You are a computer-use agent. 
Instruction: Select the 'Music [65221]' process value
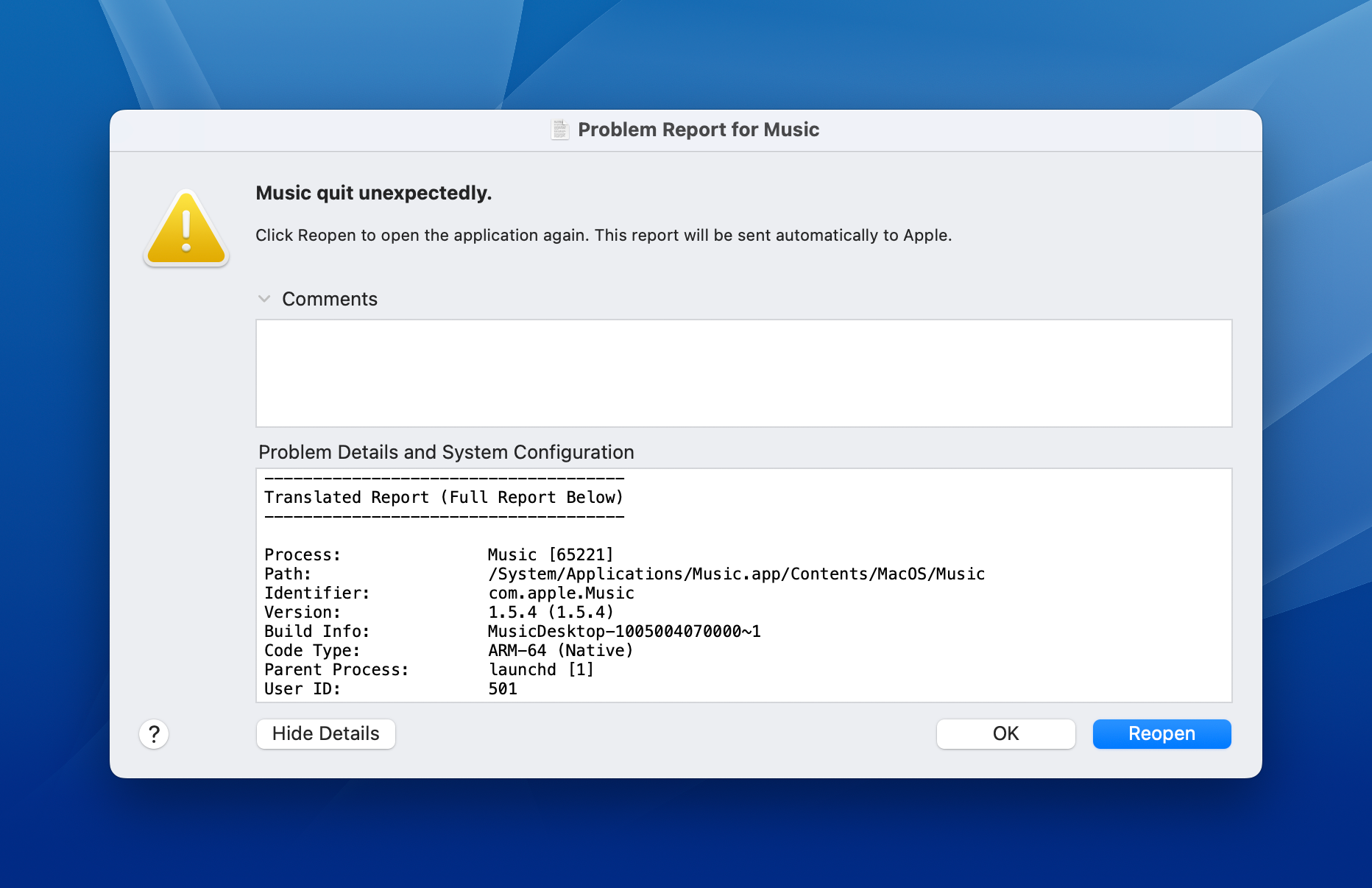[551, 554]
